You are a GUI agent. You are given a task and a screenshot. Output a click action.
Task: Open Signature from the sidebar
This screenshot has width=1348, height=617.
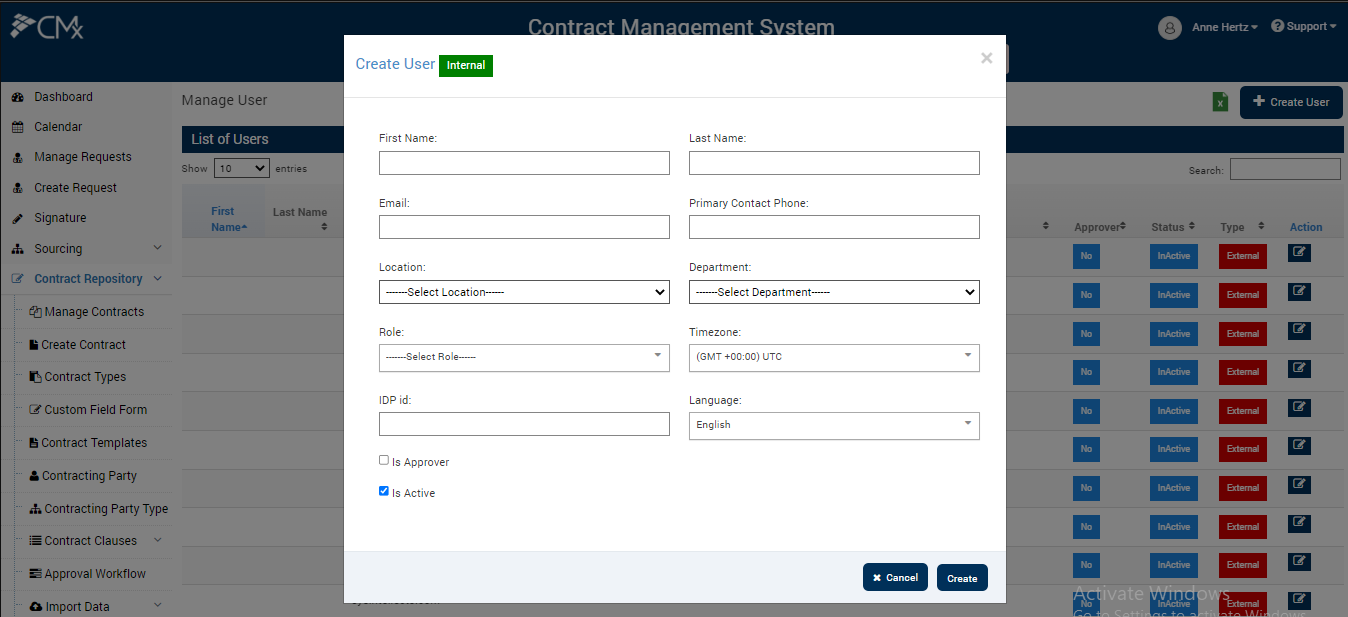[x=60, y=217]
